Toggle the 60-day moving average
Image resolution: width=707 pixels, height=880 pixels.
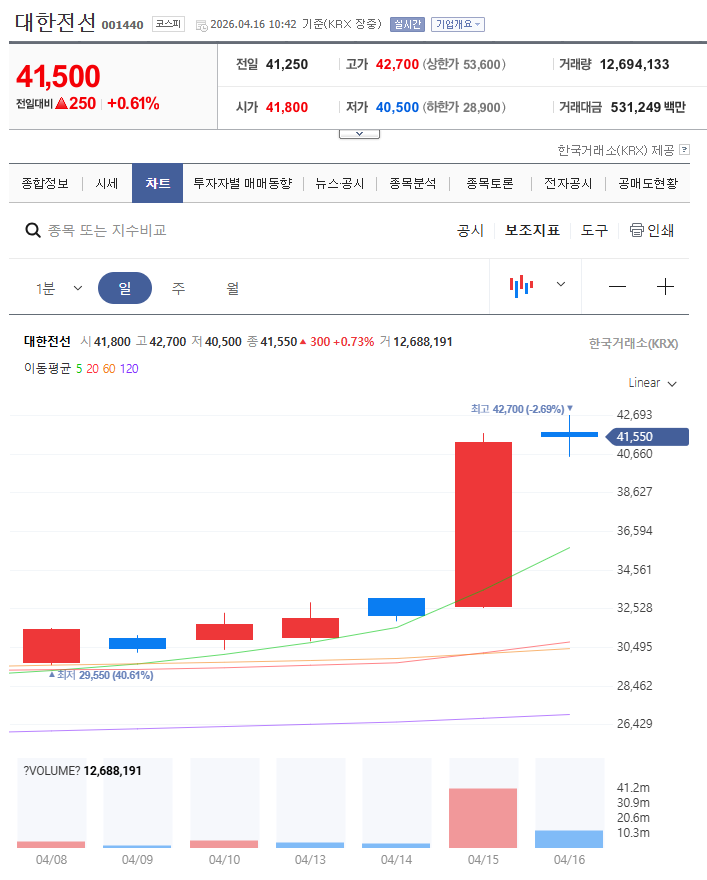[109, 369]
